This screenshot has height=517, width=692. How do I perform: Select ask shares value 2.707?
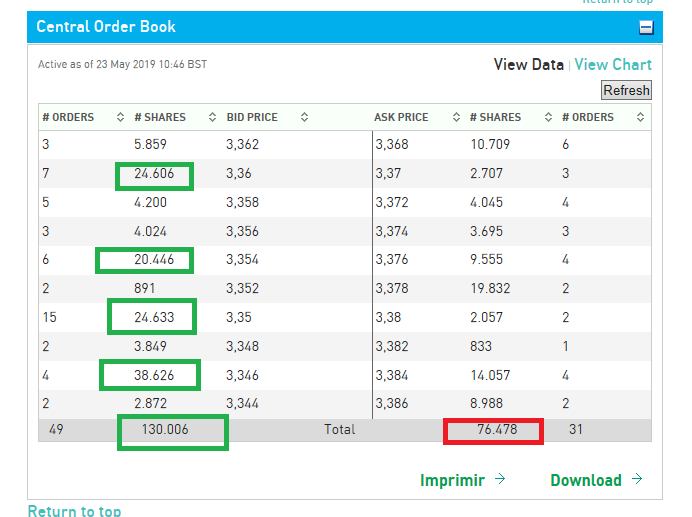(486, 174)
